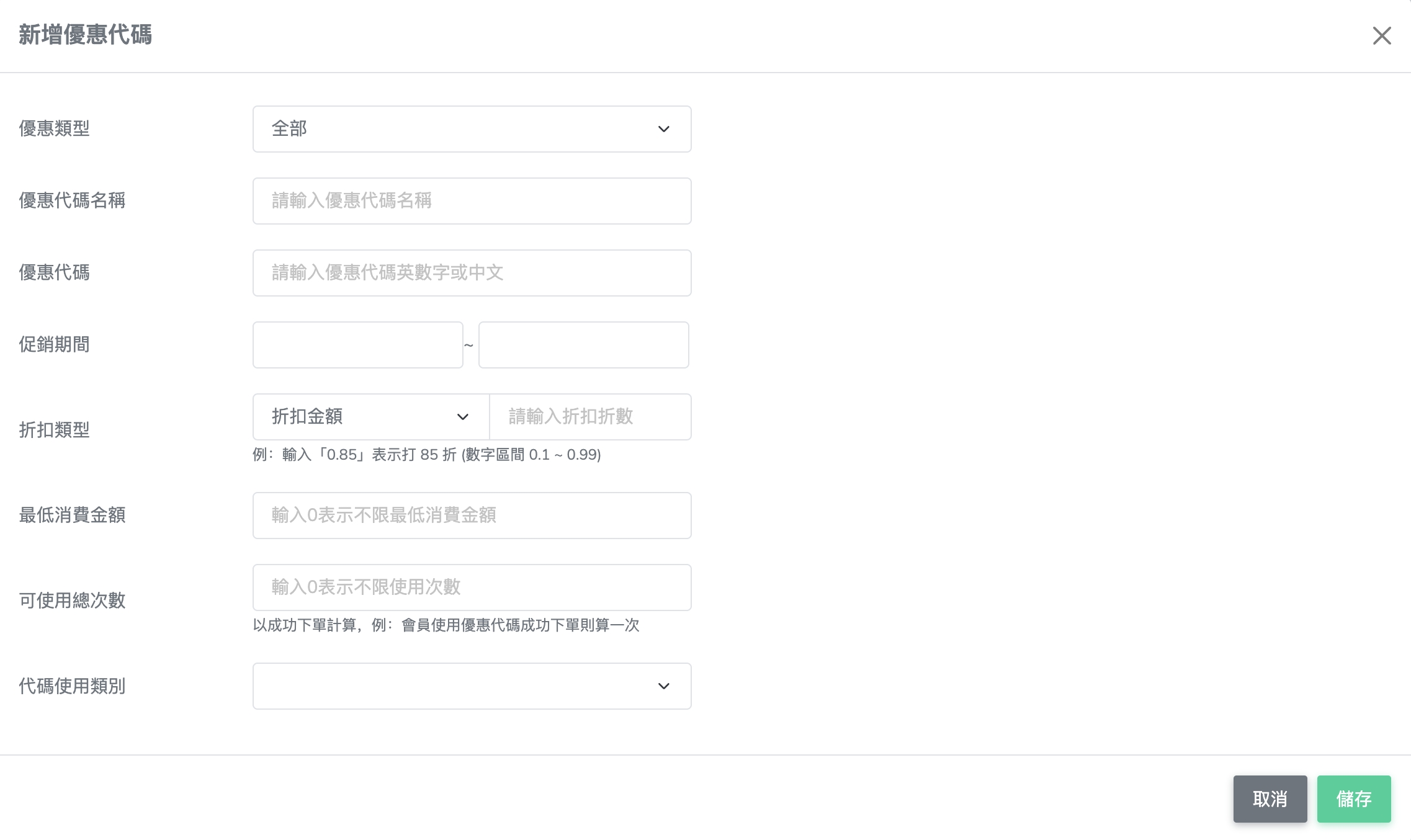
Task: Click the 折扣類型 field label
Action: [x=55, y=430]
